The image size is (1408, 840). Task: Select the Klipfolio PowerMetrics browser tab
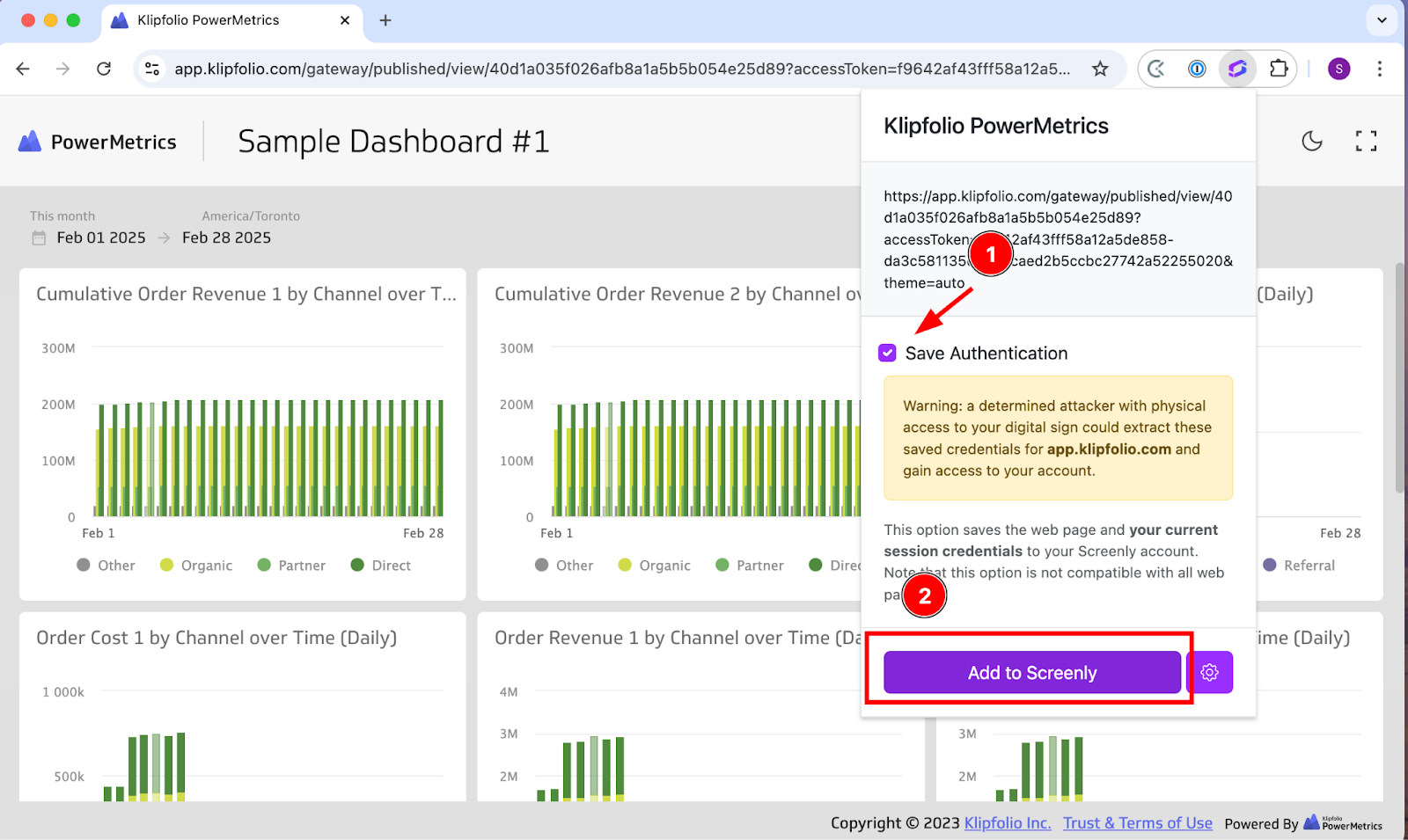[x=232, y=20]
